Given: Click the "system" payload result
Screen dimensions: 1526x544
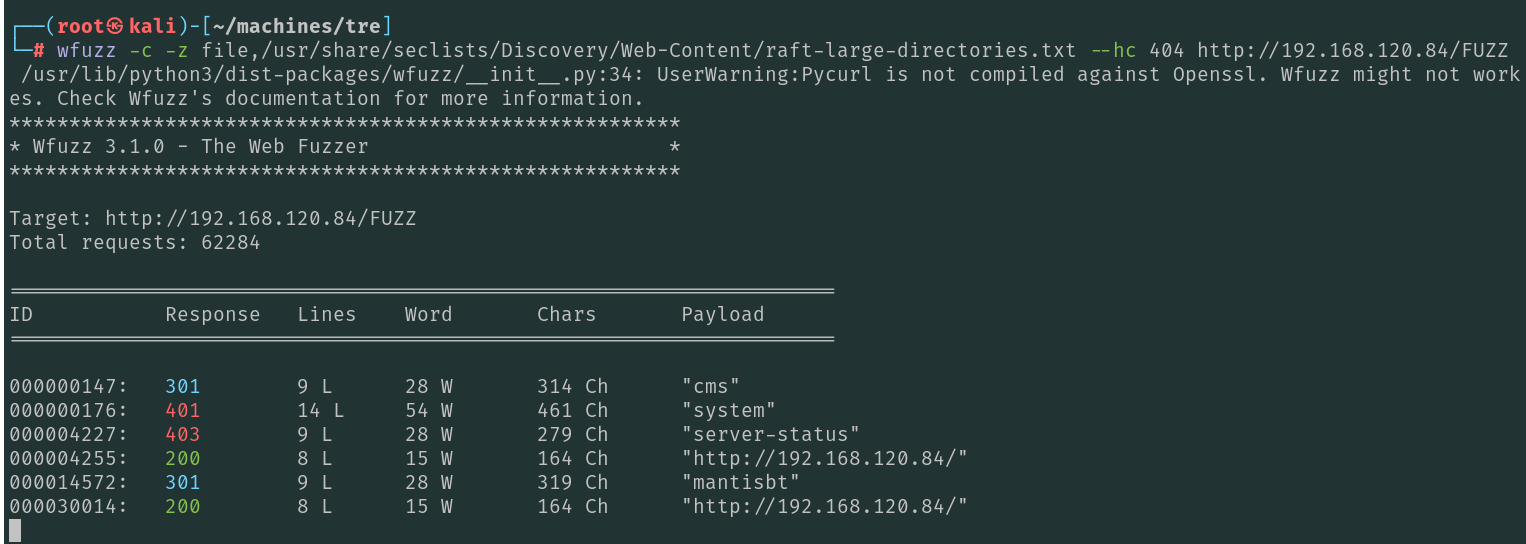Looking at the screenshot, I should 728,411.
